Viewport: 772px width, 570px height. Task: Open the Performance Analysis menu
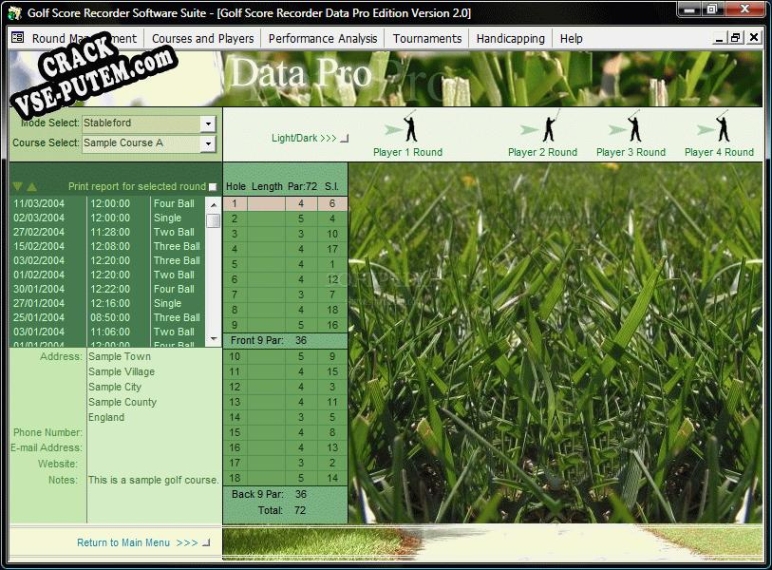(322, 38)
